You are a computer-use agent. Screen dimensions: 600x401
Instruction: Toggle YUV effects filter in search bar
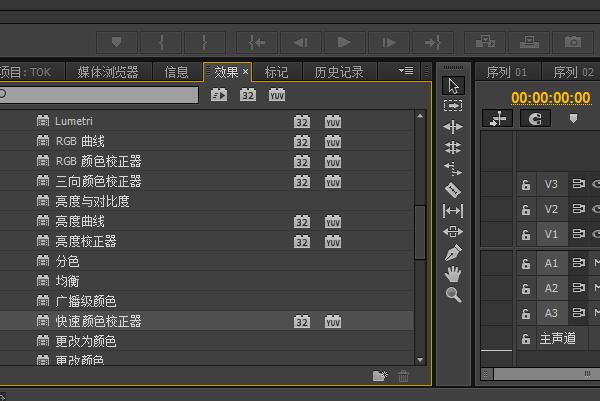277,95
